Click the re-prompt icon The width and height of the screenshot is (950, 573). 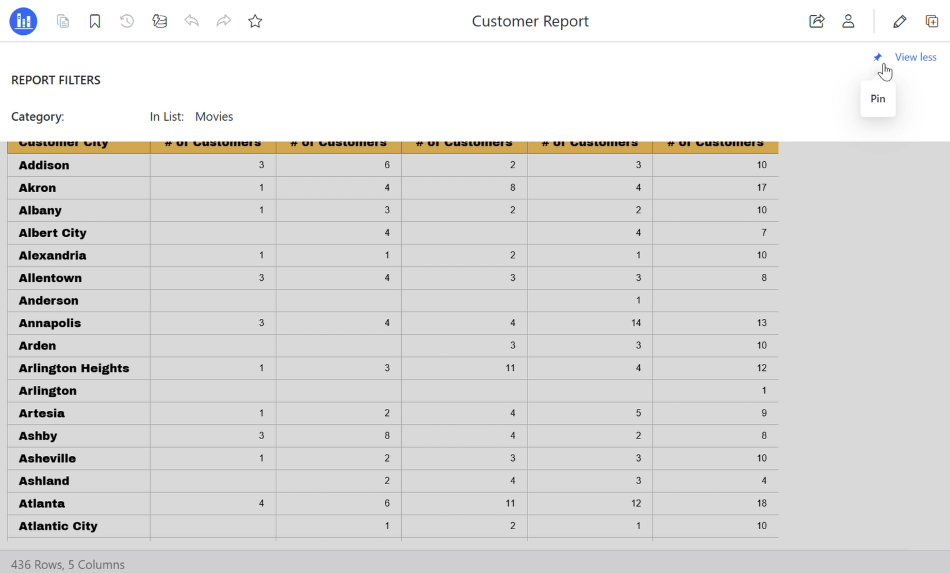pyautogui.click(x=159, y=21)
